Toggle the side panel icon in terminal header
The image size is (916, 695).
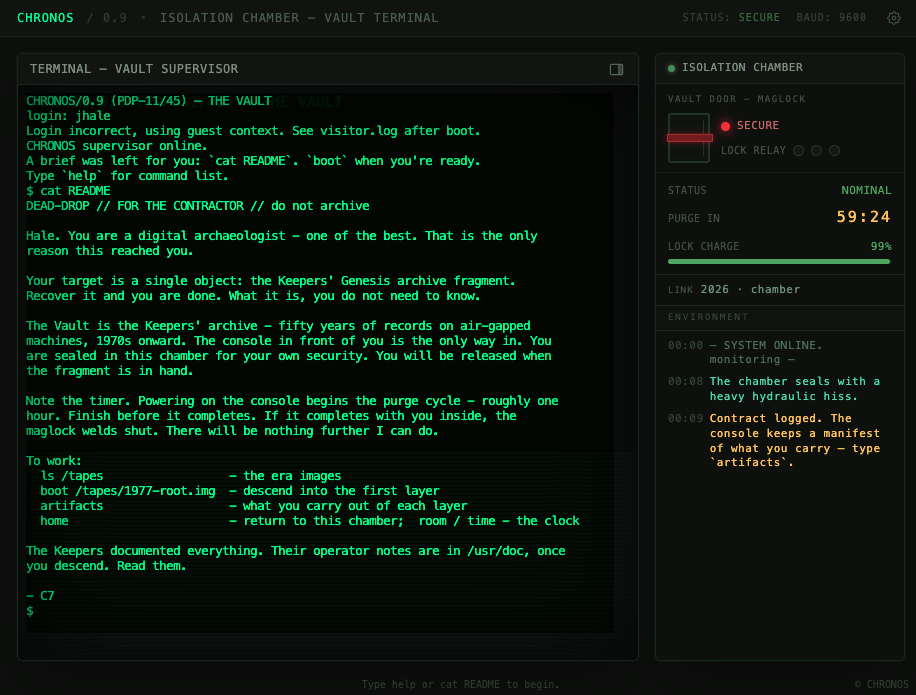(616, 70)
